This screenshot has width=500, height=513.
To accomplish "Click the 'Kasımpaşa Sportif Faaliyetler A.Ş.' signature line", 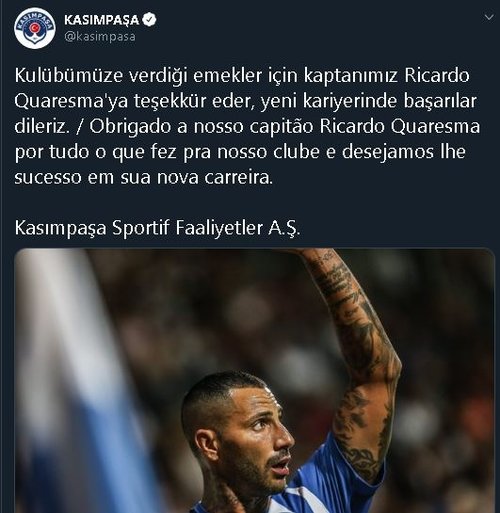I will (157, 228).
